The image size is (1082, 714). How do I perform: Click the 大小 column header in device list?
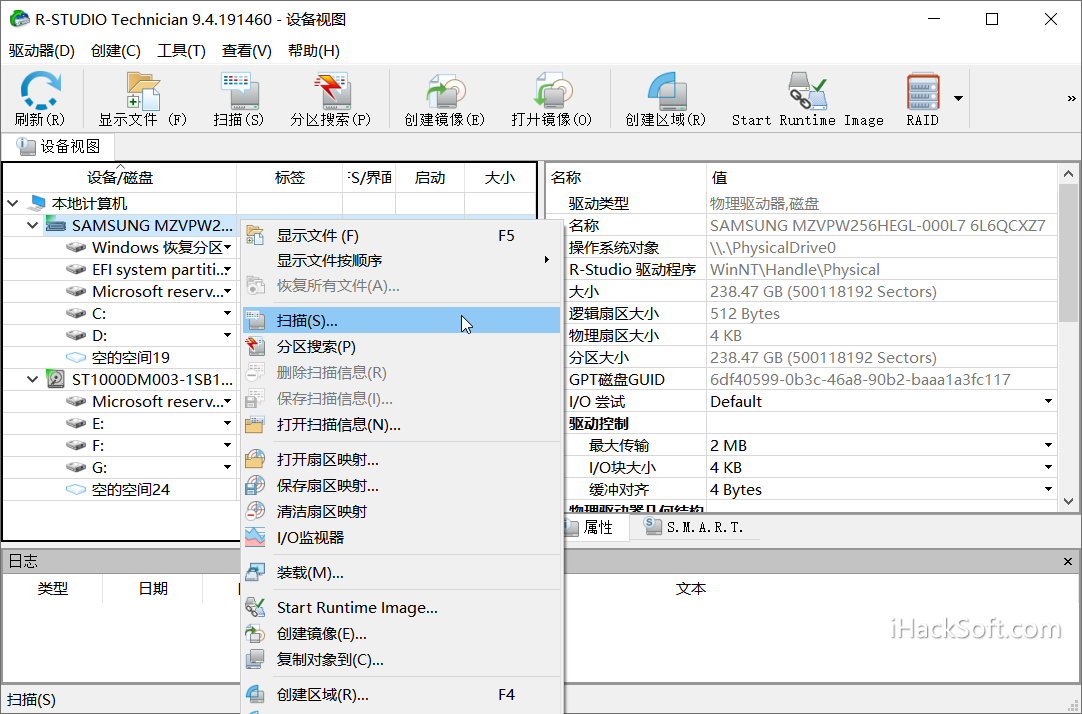point(500,178)
